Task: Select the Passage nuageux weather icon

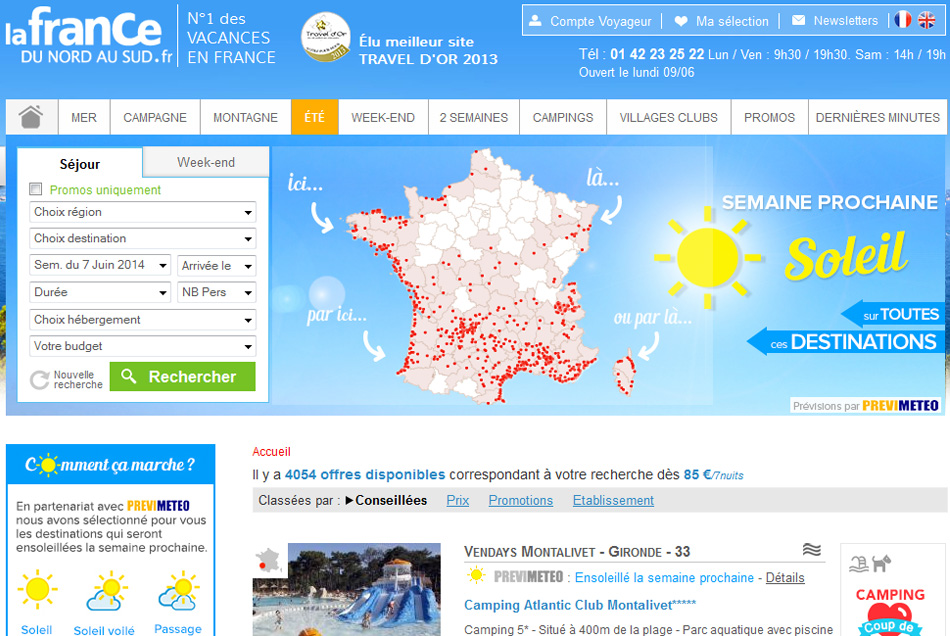Action: tap(179, 589)
